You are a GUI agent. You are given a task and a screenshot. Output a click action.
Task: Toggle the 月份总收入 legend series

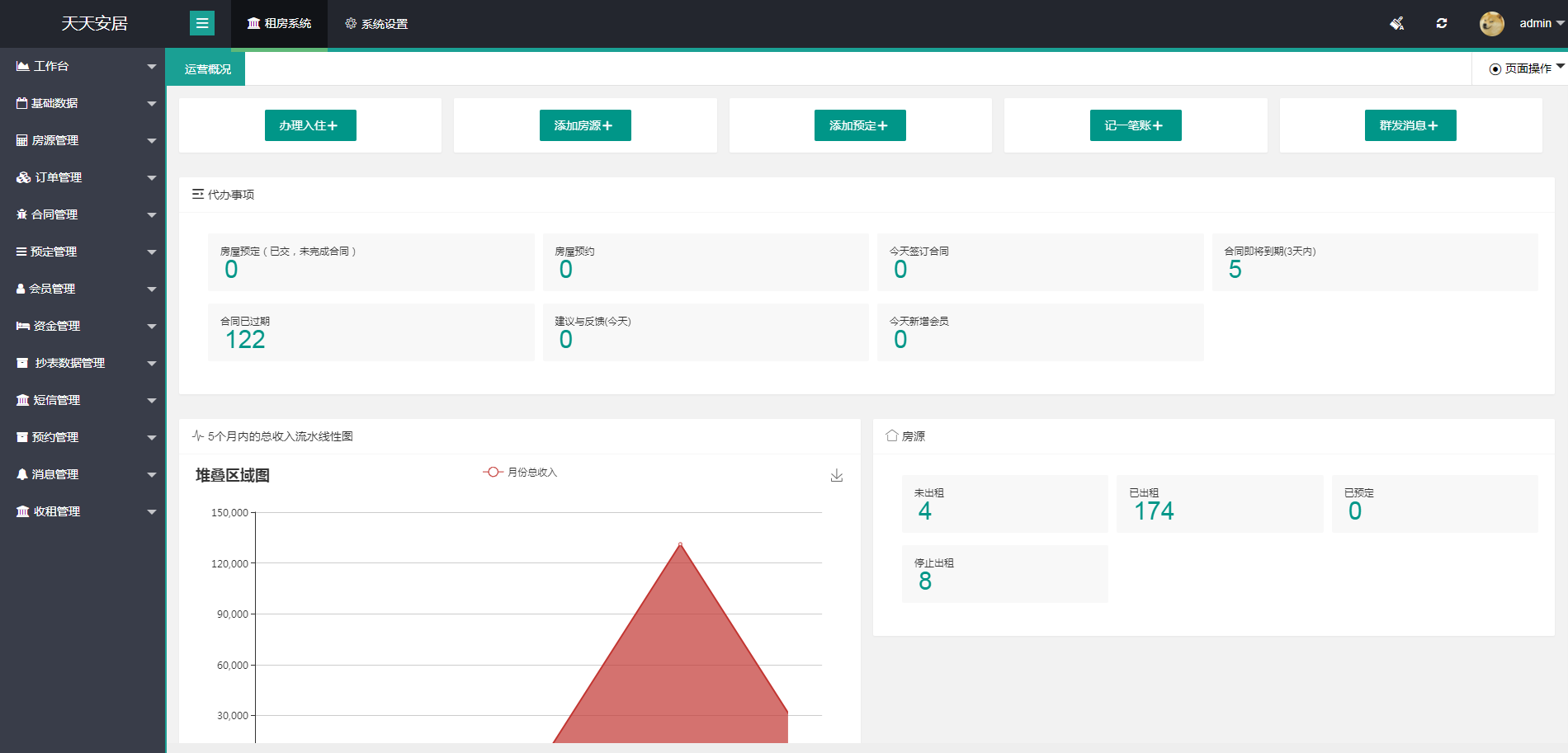pyautogui.click(x=520, y=472)
